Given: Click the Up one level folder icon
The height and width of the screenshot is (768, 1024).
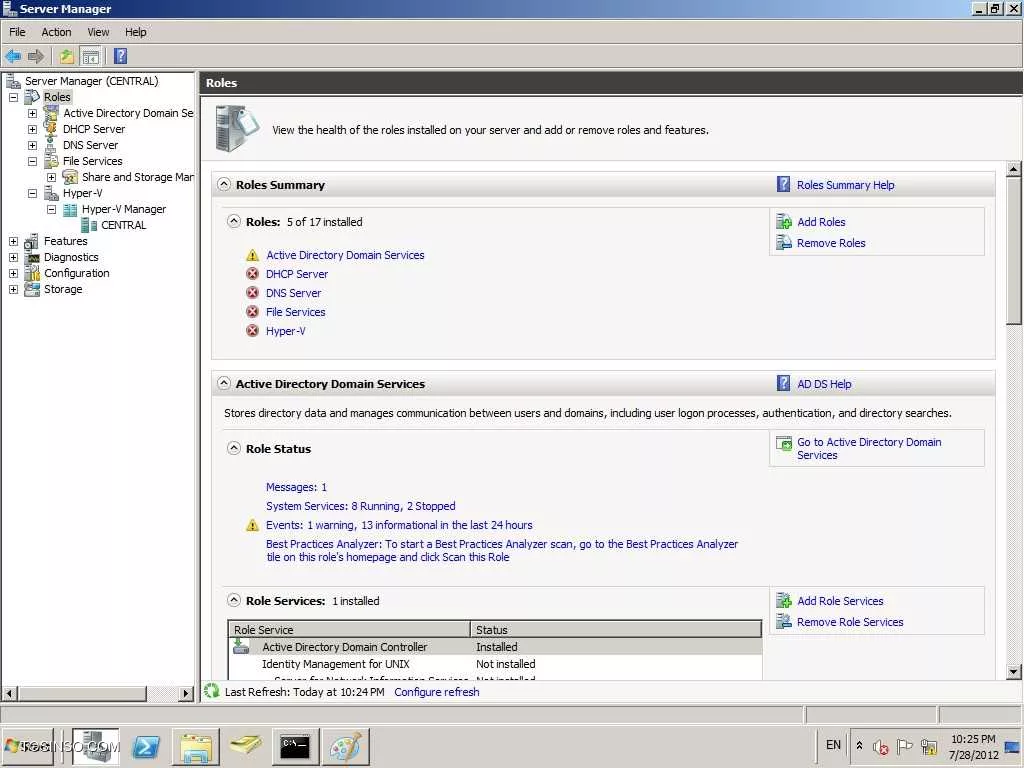Looking at the screenshot, I should (66, 56).
